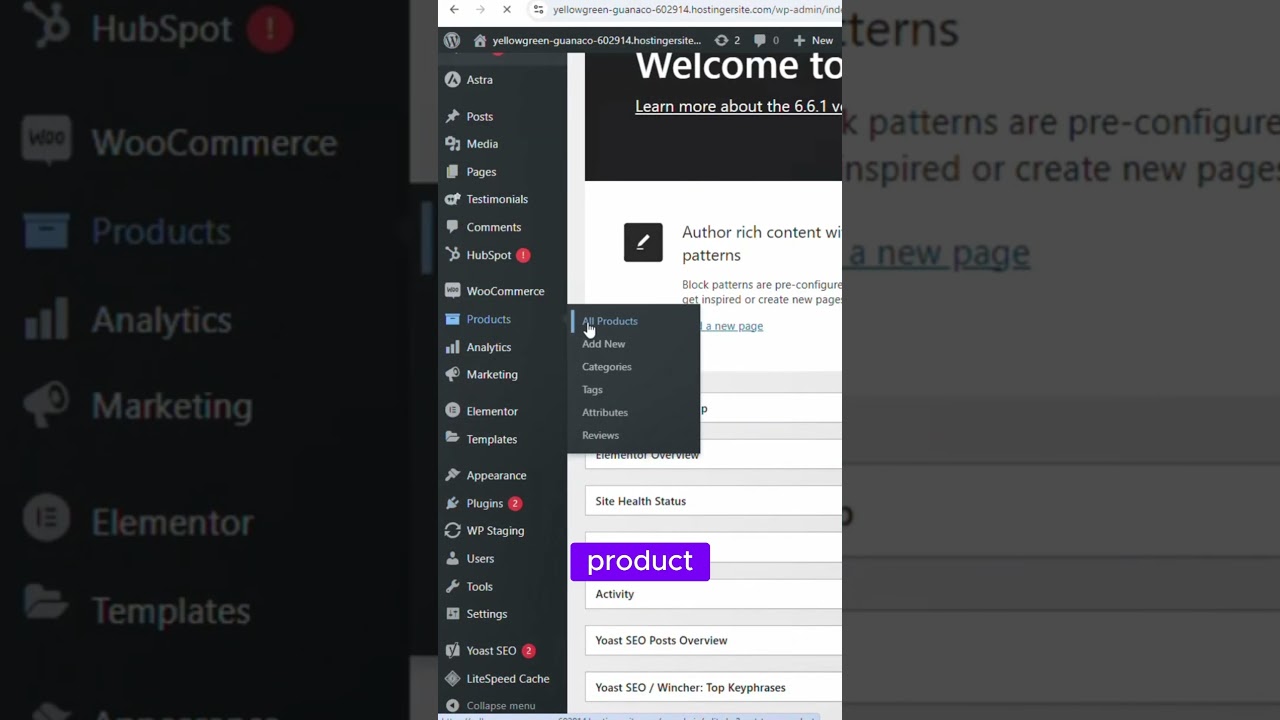Click the plus icon for New content
The height and width of the screenshot is (720, 1280).
(799, 40)
